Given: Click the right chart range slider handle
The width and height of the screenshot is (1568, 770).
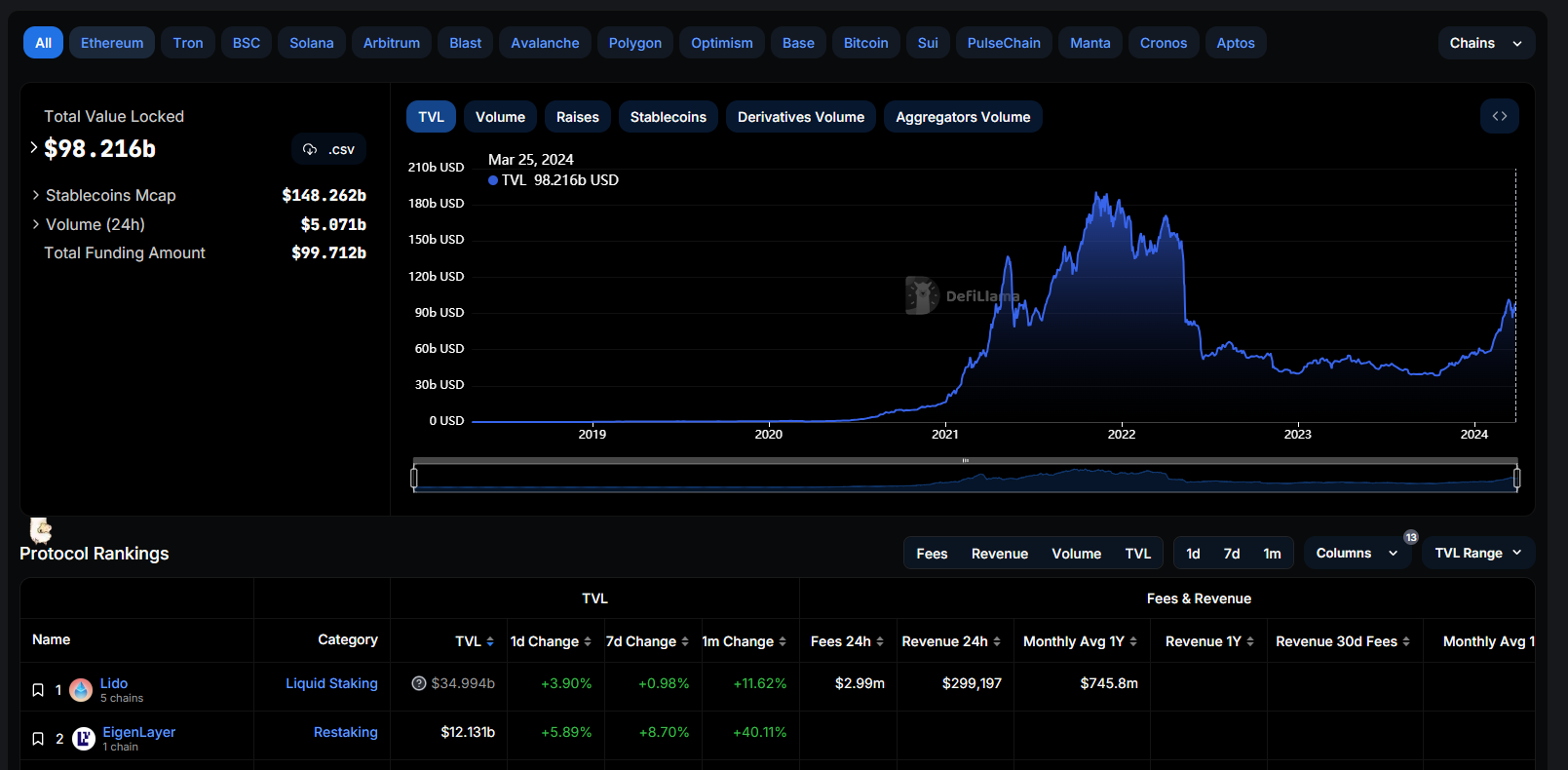Looking at the screenshot, I should tap(1516, 478).
